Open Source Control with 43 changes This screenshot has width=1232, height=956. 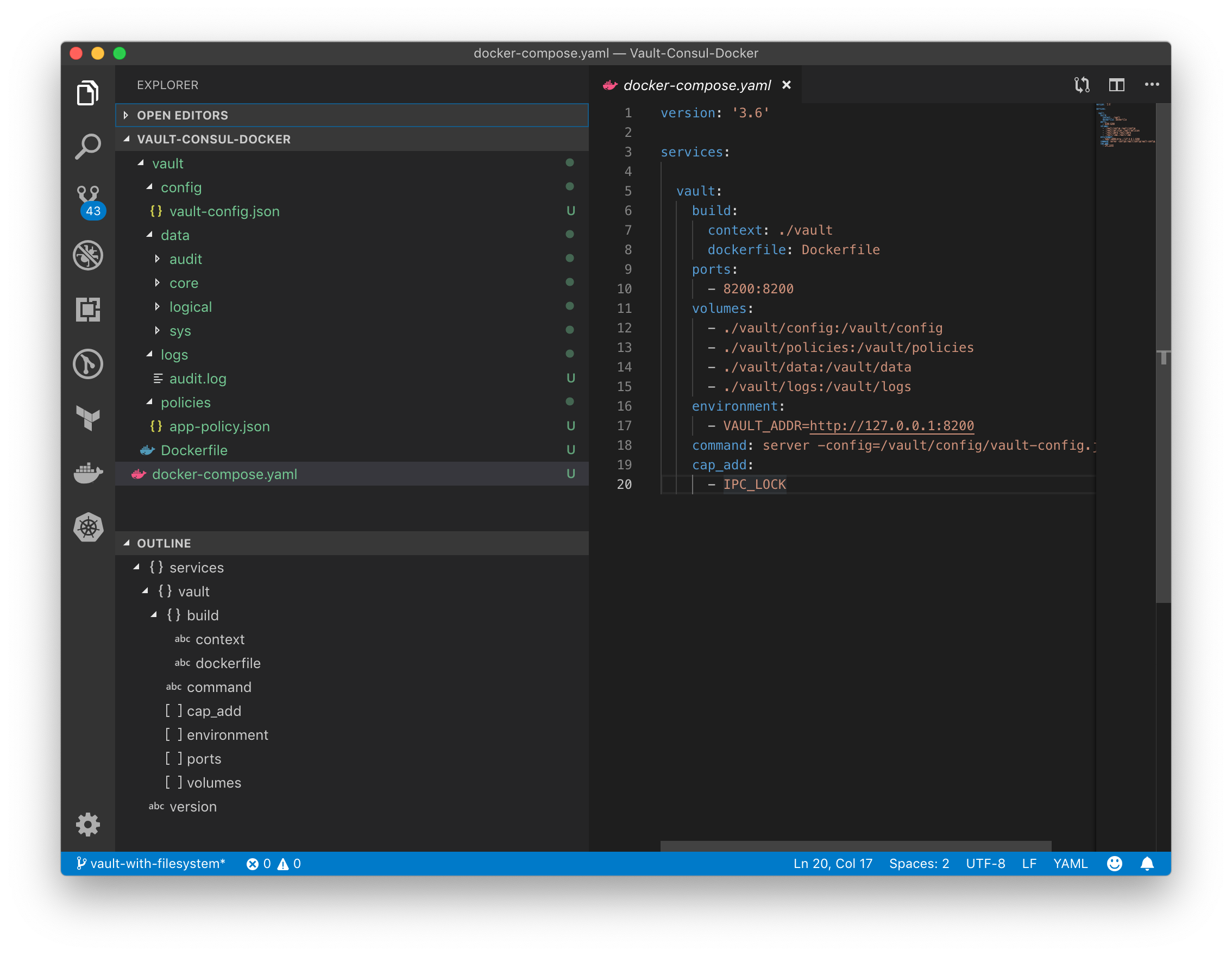coord(89,202)
